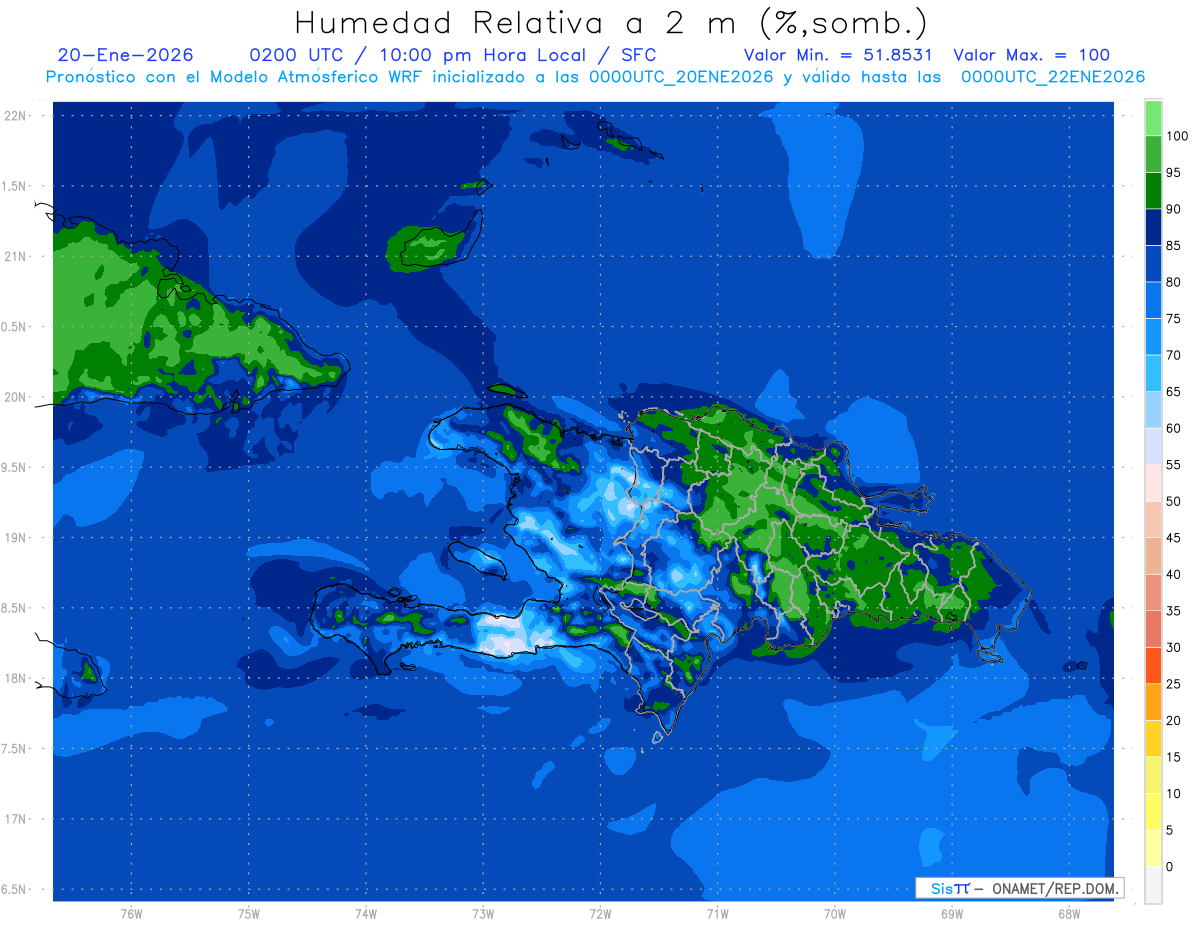Viewport: 1200px width, 927px height.
Task: Click the "45" legend value
Action: coord(1173,538)
